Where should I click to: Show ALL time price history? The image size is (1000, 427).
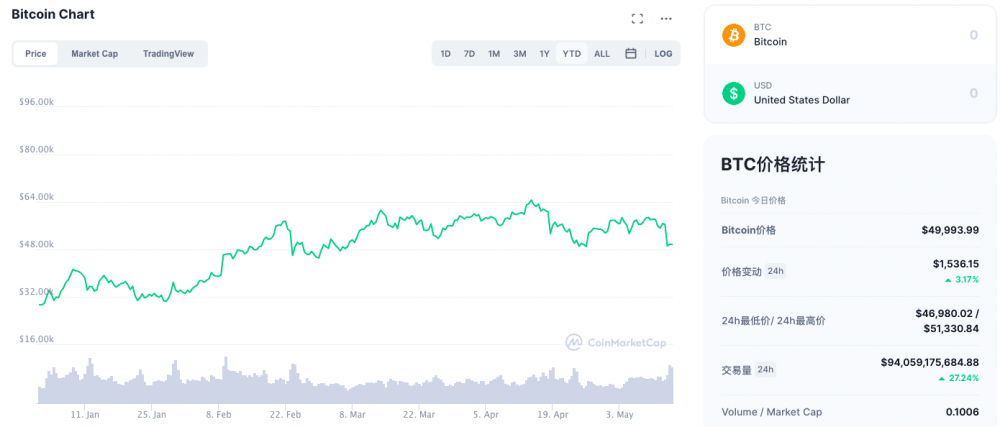click(x=602, y=54)
